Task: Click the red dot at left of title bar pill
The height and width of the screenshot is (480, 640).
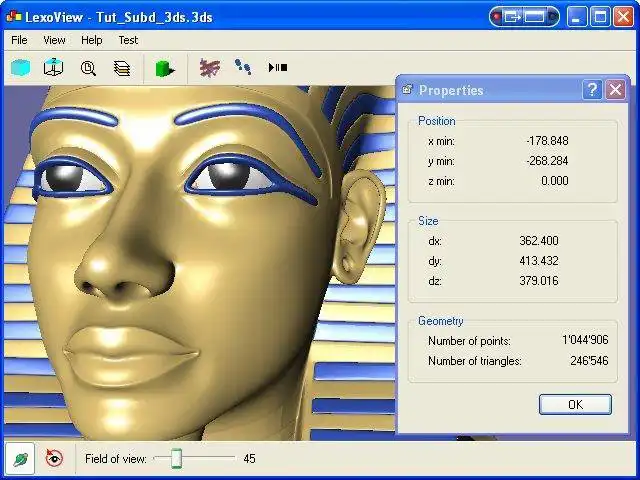Action: pos(497,17)
